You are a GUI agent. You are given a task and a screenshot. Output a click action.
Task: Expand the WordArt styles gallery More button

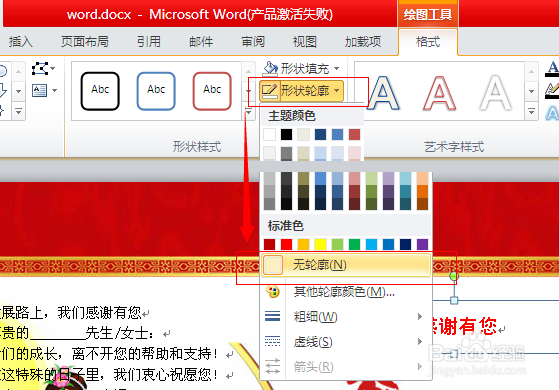[531, 112]
